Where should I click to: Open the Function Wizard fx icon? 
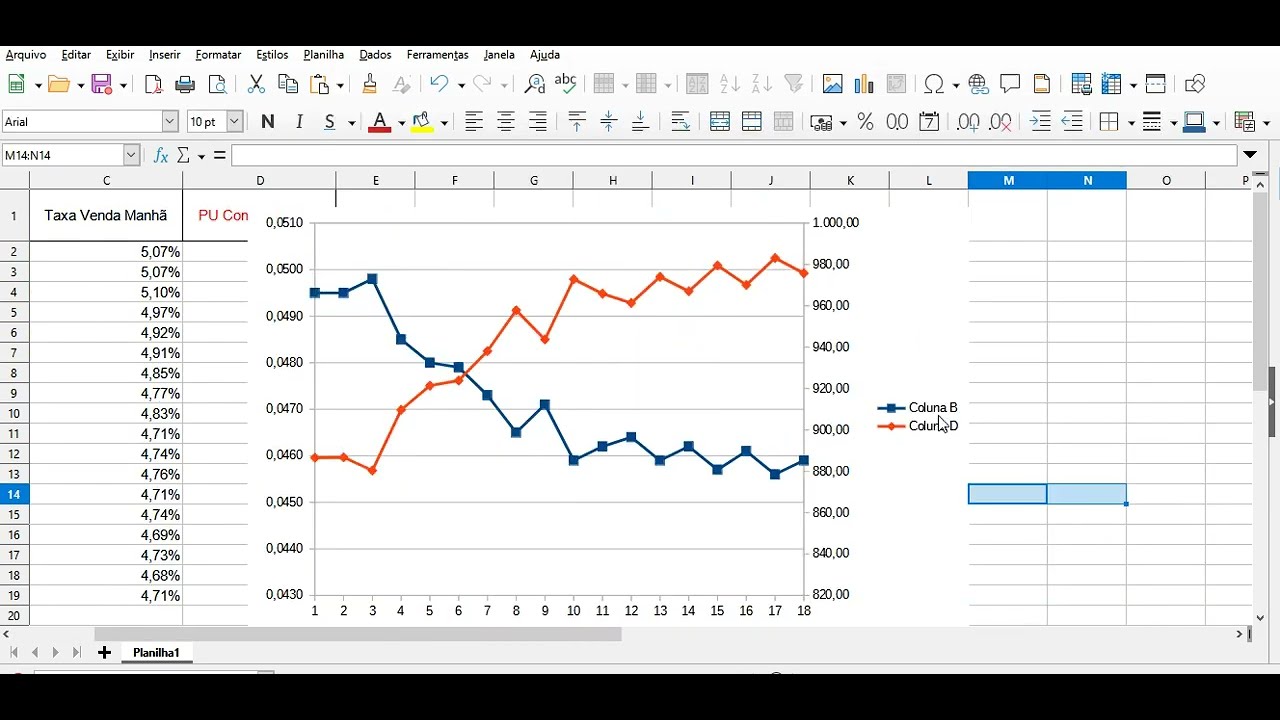click(160, 156)
